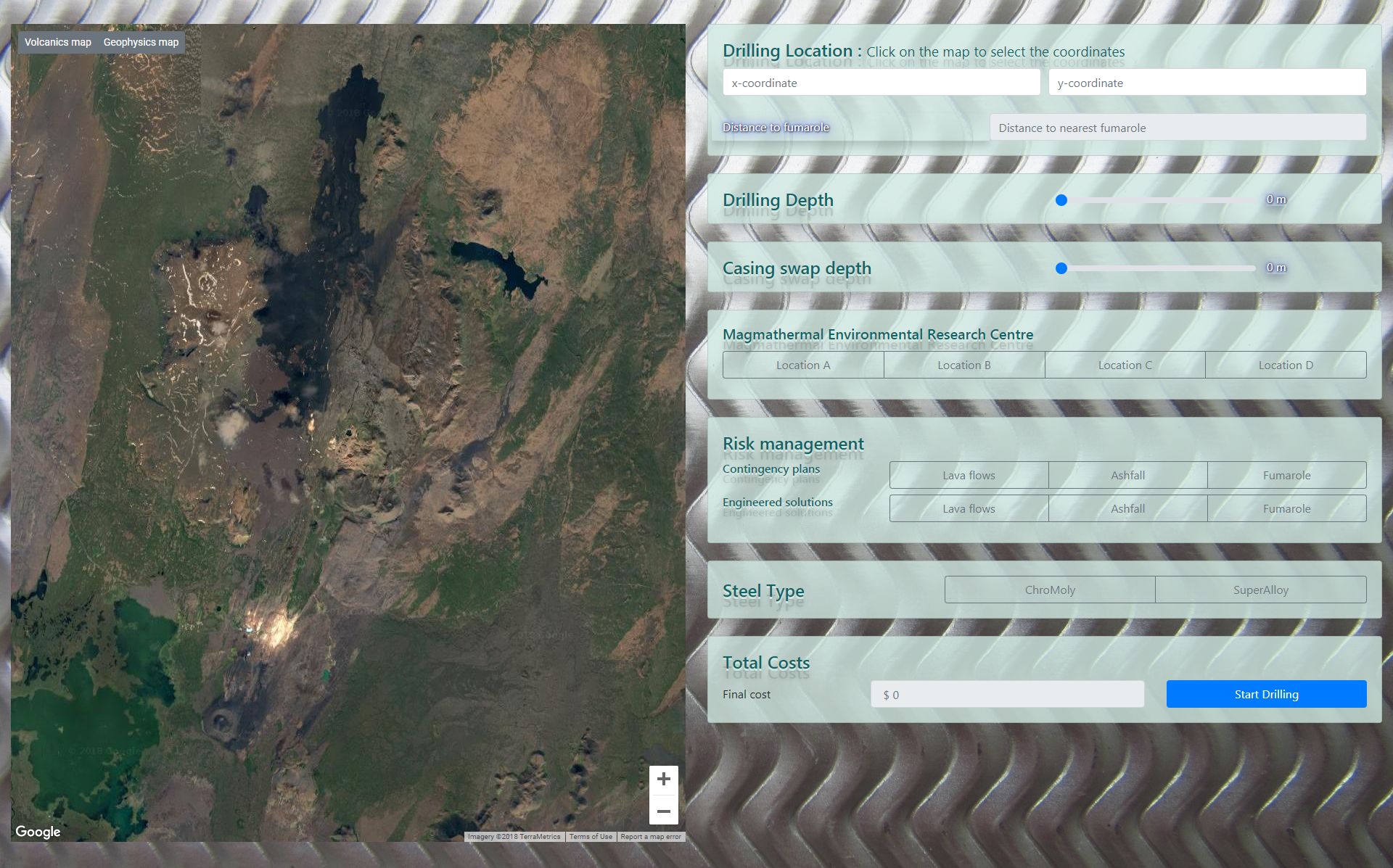The height and width of the screenshot is (868, 1393).
Task: Zoom out of the map
Action: click(663, 811)
